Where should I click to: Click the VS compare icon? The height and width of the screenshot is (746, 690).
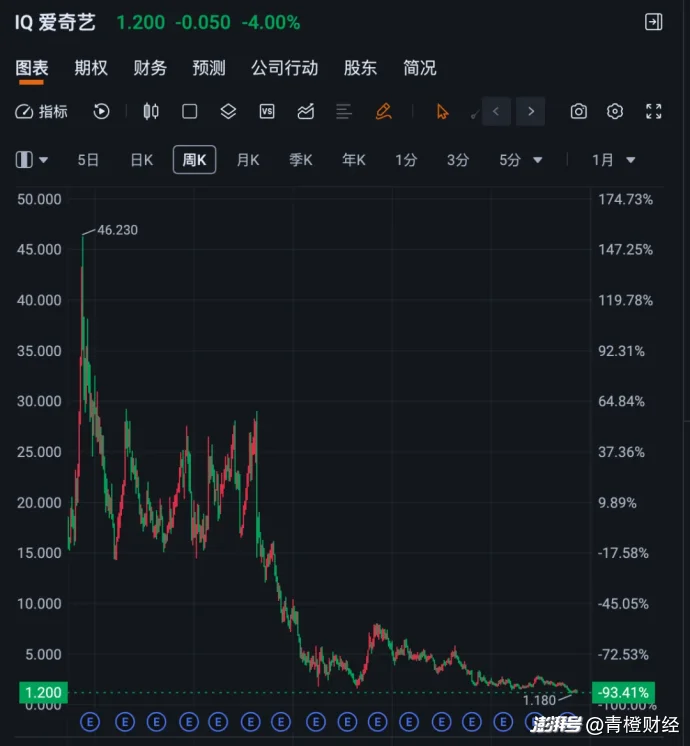coord(267,112)
